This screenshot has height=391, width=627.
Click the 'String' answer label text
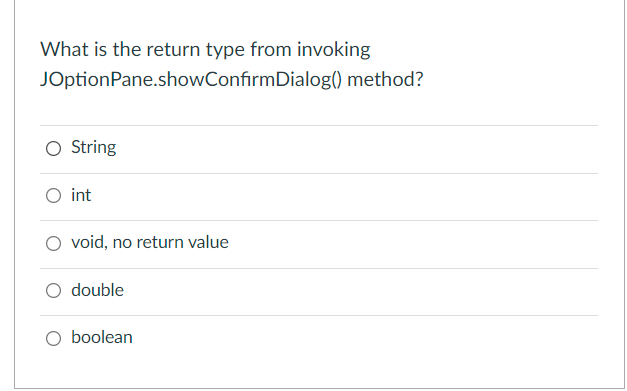pos(94,148)
